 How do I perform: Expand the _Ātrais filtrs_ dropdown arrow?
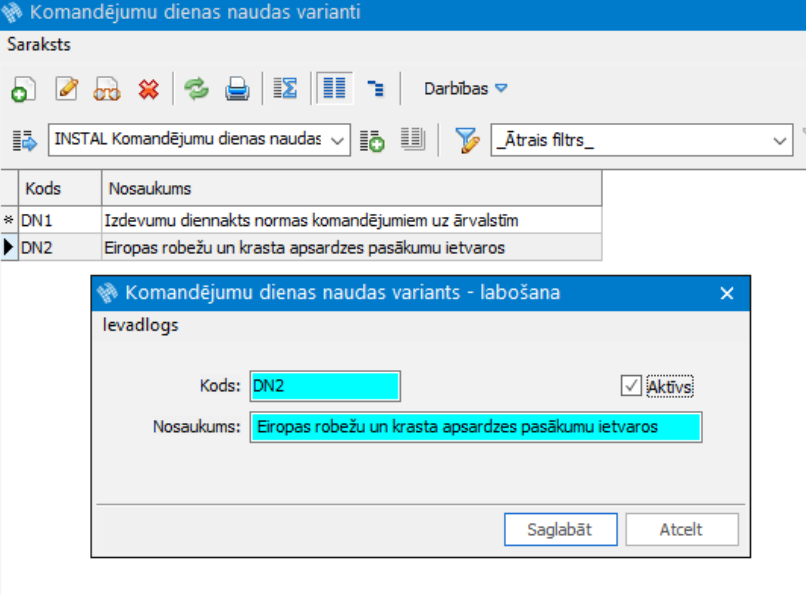coord(780,140)
